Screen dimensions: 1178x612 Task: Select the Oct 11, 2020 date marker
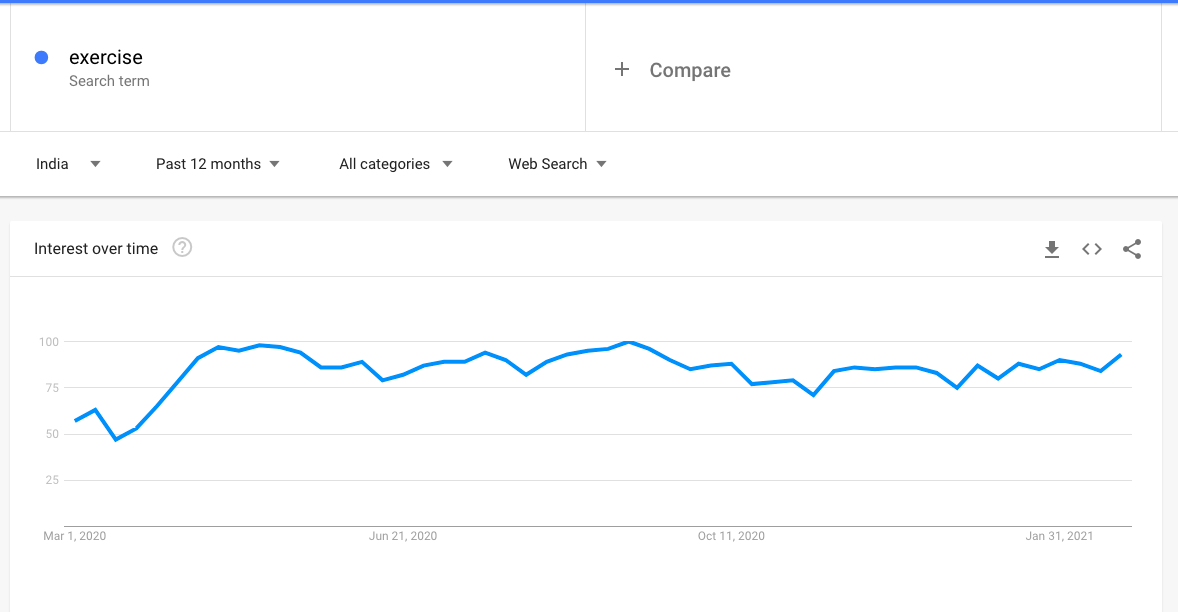tap(731, 536)
